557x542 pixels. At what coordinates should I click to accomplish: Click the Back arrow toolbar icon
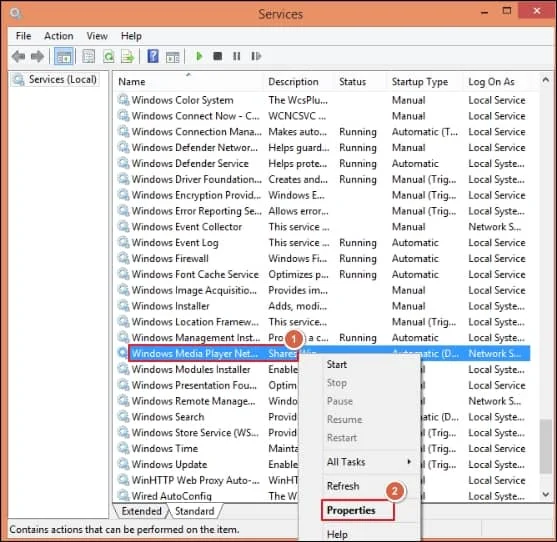pos(18,56)
